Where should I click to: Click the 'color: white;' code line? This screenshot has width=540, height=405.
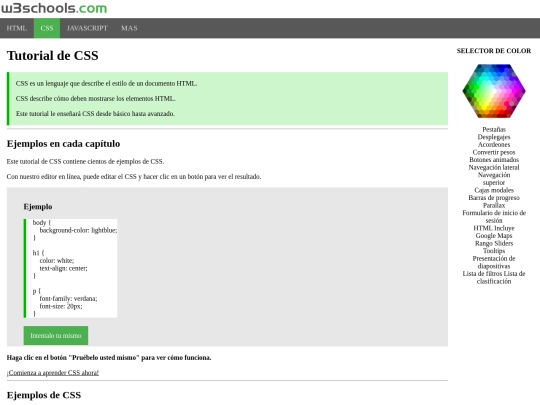click(56, 261)
